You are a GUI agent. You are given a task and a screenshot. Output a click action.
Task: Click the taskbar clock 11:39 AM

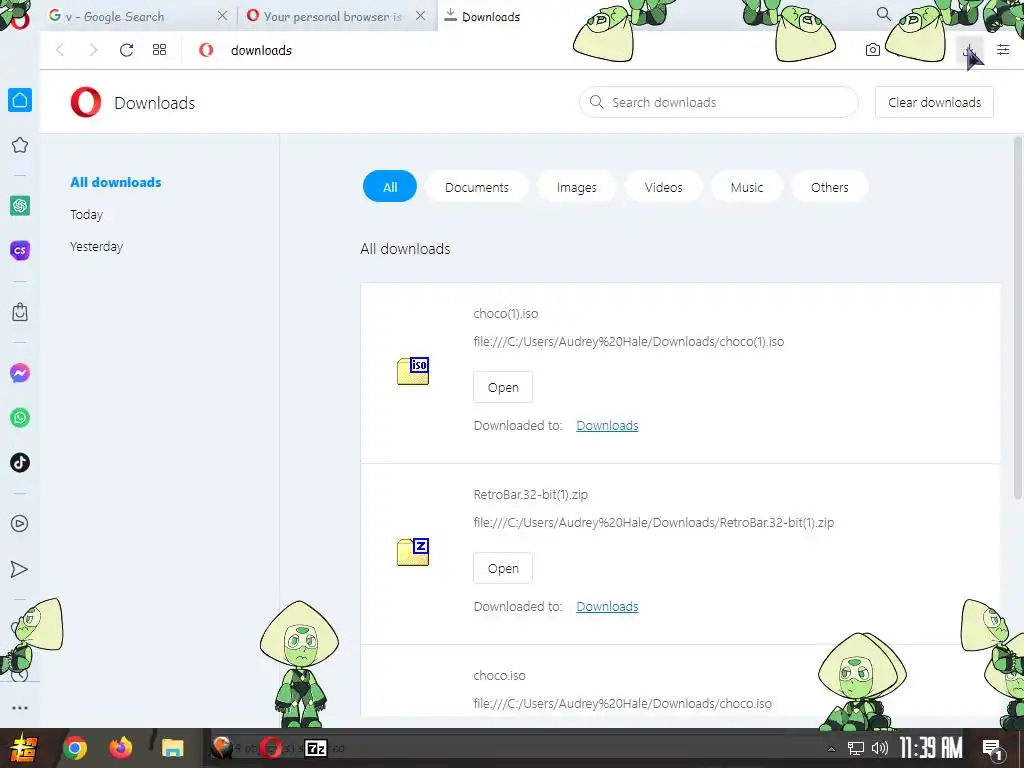point(931,748)
